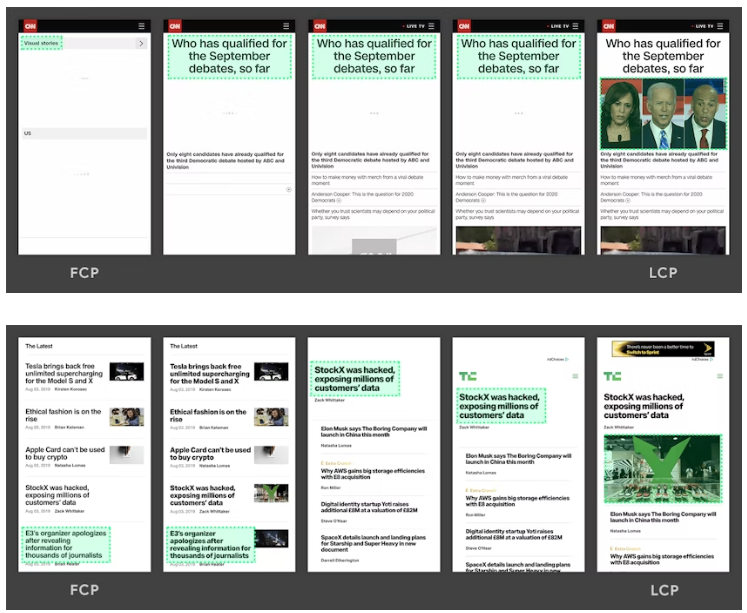
Task: Click the merch money link below the candidates photo
Action: point(656,180)
